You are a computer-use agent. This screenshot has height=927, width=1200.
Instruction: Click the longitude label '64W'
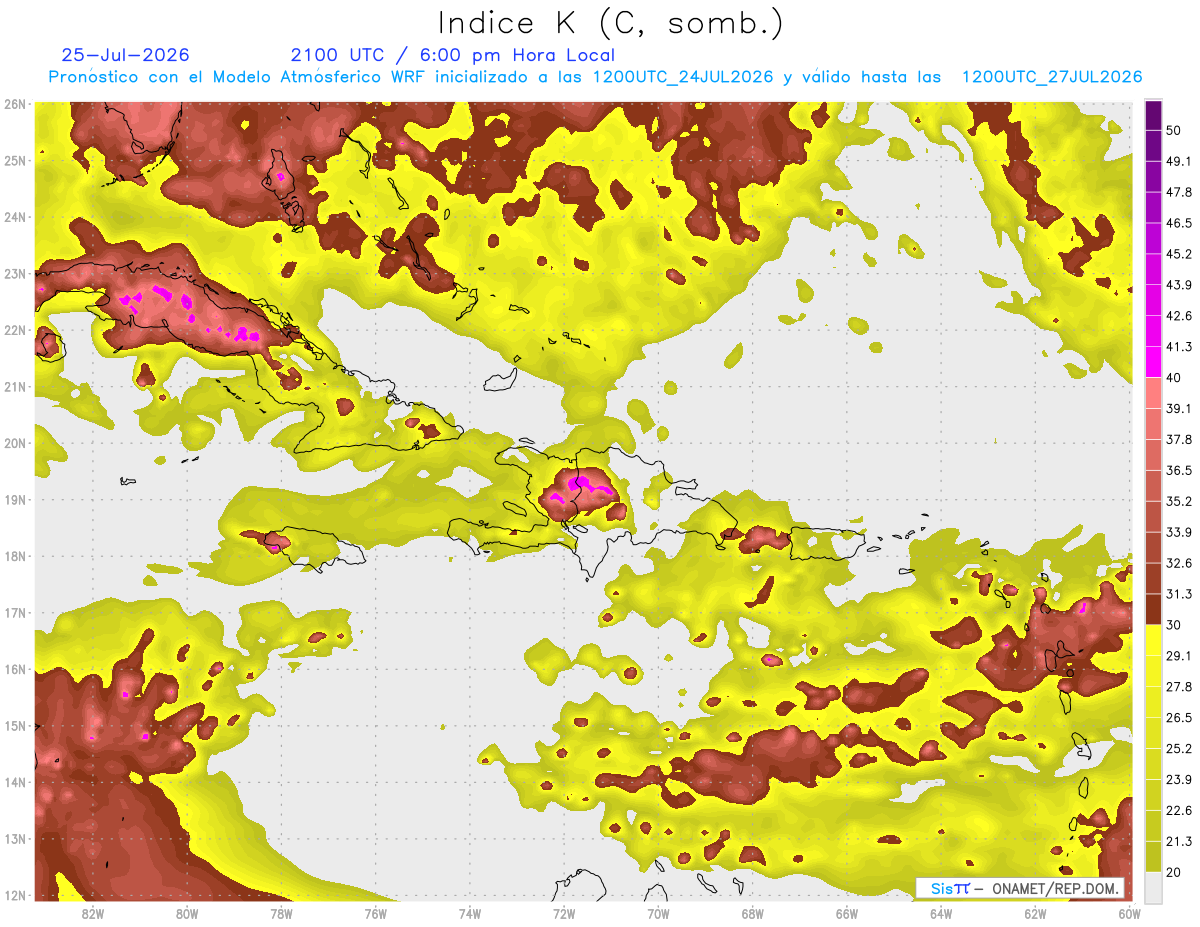(941, 913)
